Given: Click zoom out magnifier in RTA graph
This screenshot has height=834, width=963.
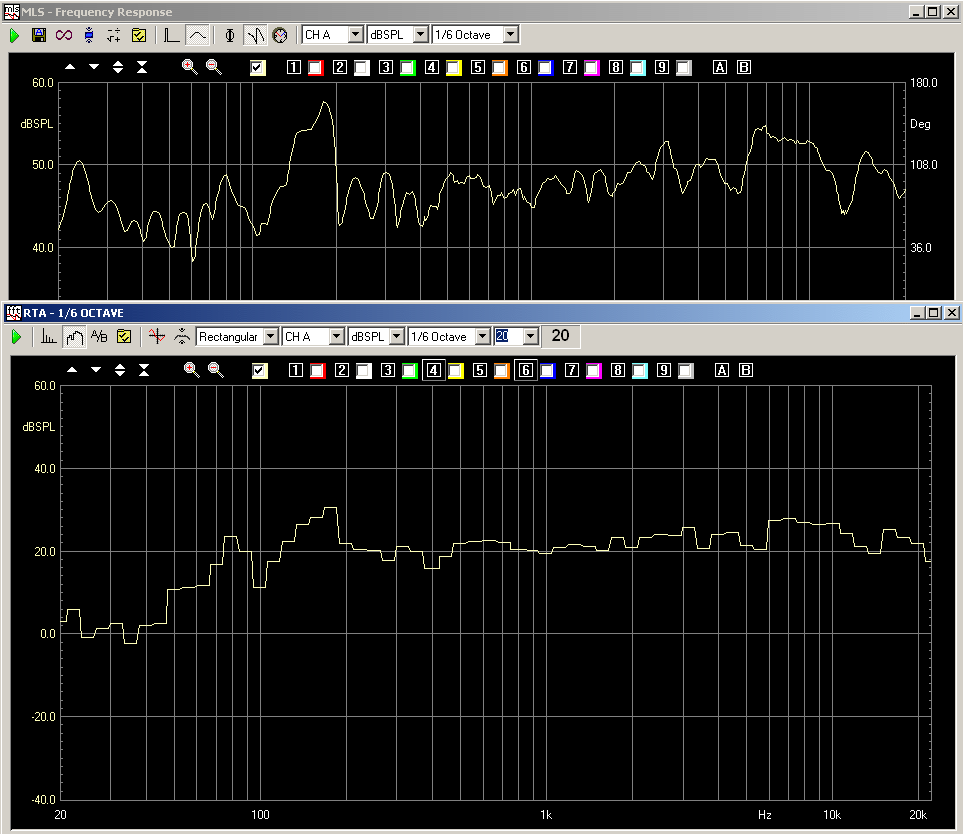Looking at the screenshot, I should (216, 370).
